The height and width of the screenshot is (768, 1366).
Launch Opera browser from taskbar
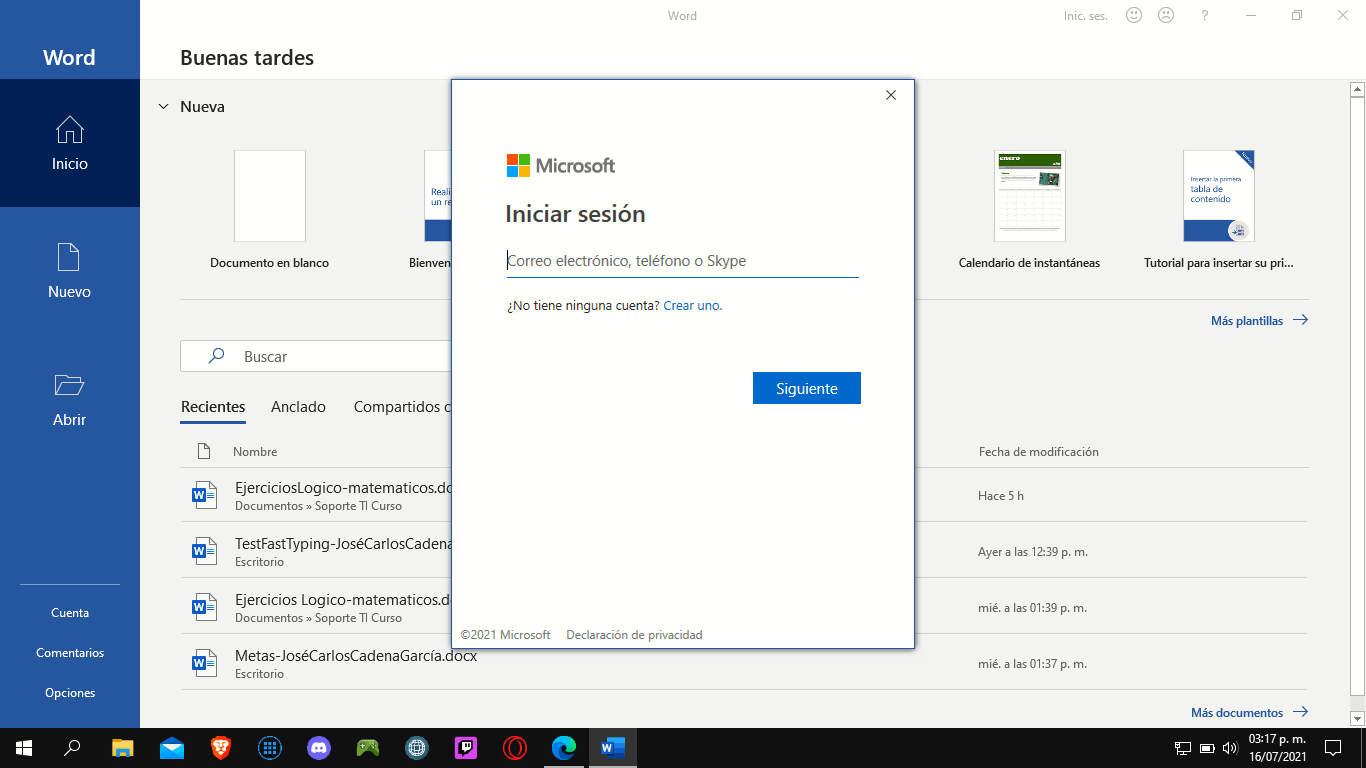(x=515, y=748)
